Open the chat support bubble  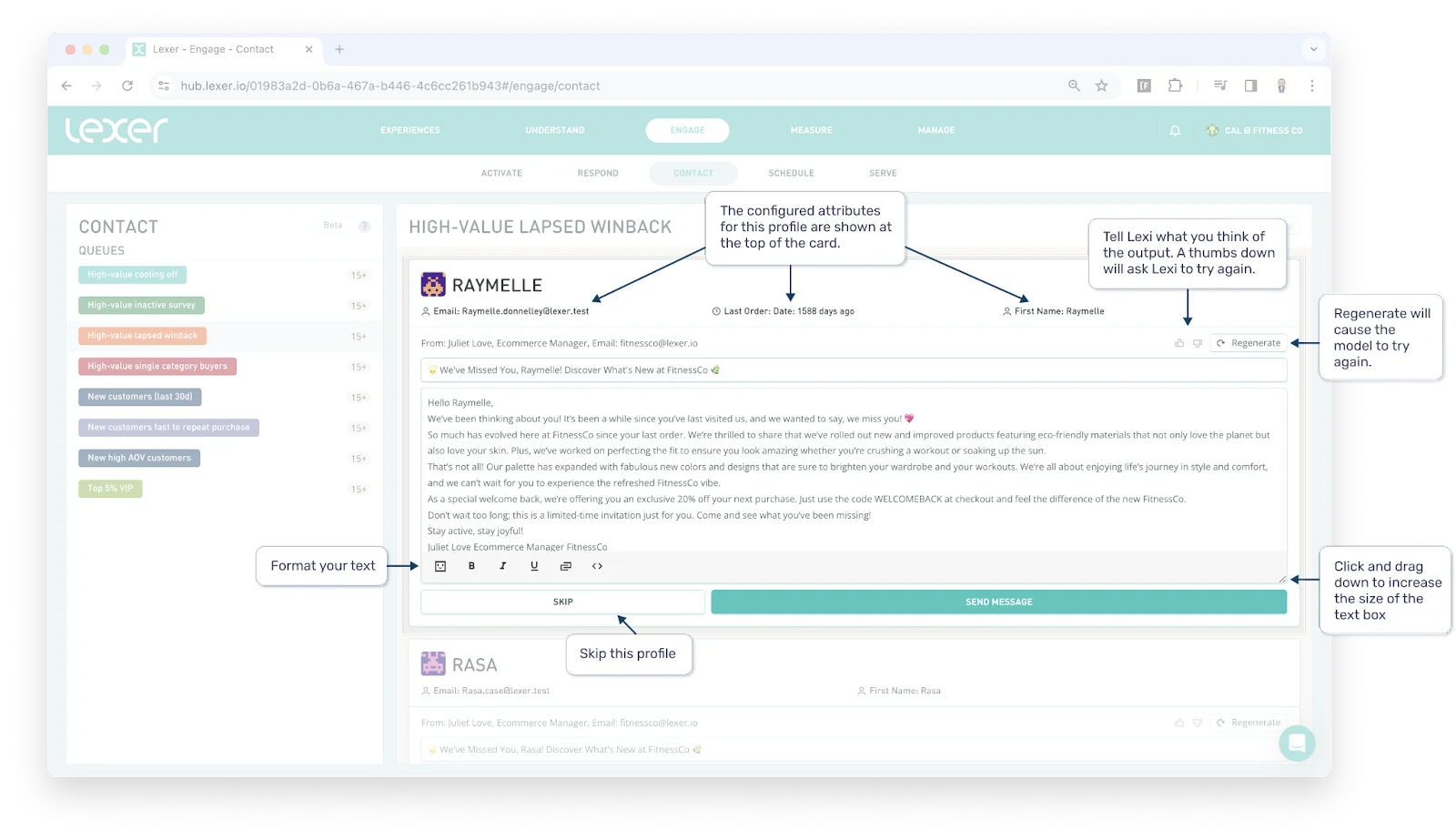[x=1297, y=744]
